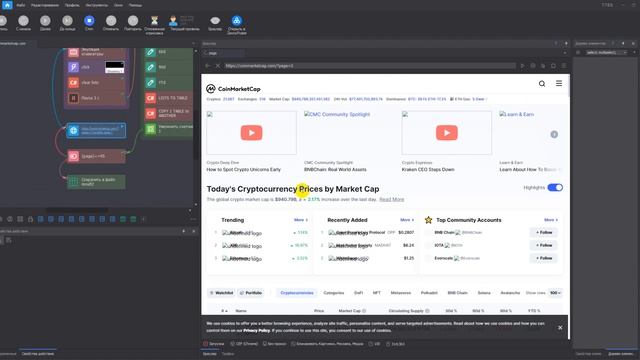The height and width of the screenshot is (360, 640).
Task: Click the Open in ZennoPoster blue icon
Action: [x=237, y=20]
